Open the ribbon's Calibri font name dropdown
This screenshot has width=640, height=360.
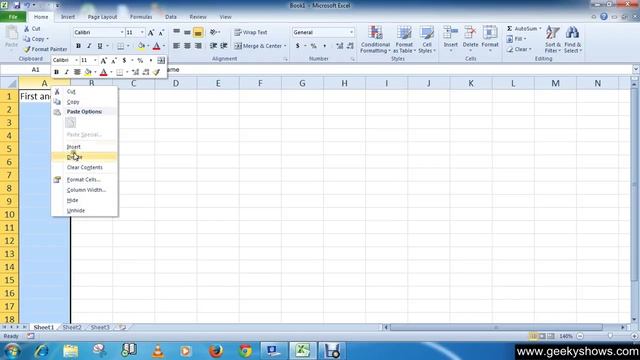click(122, 32)
